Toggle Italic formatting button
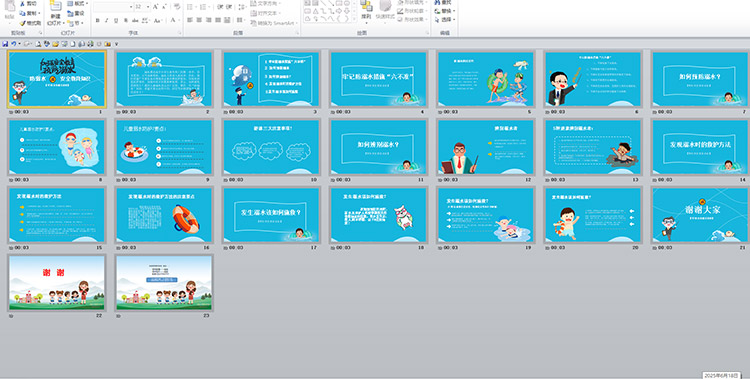This screenshot has height=379, width=750. [x=107, y=20]
